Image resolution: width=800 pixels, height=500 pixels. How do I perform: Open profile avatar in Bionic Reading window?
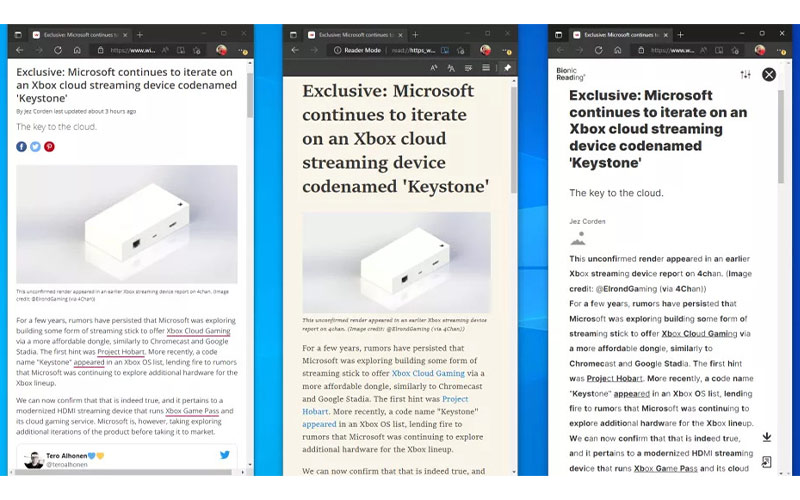point(760,49)
